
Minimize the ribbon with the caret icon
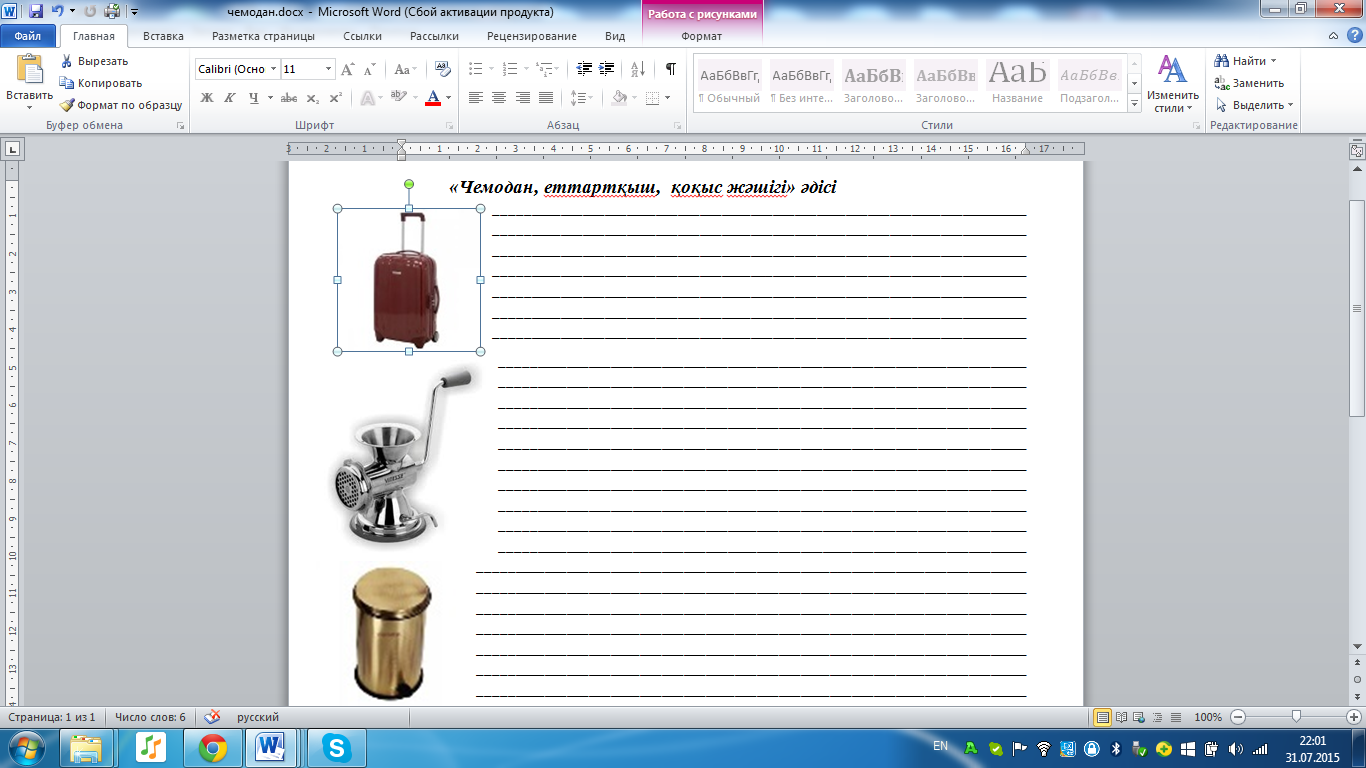coord(1335,36)
